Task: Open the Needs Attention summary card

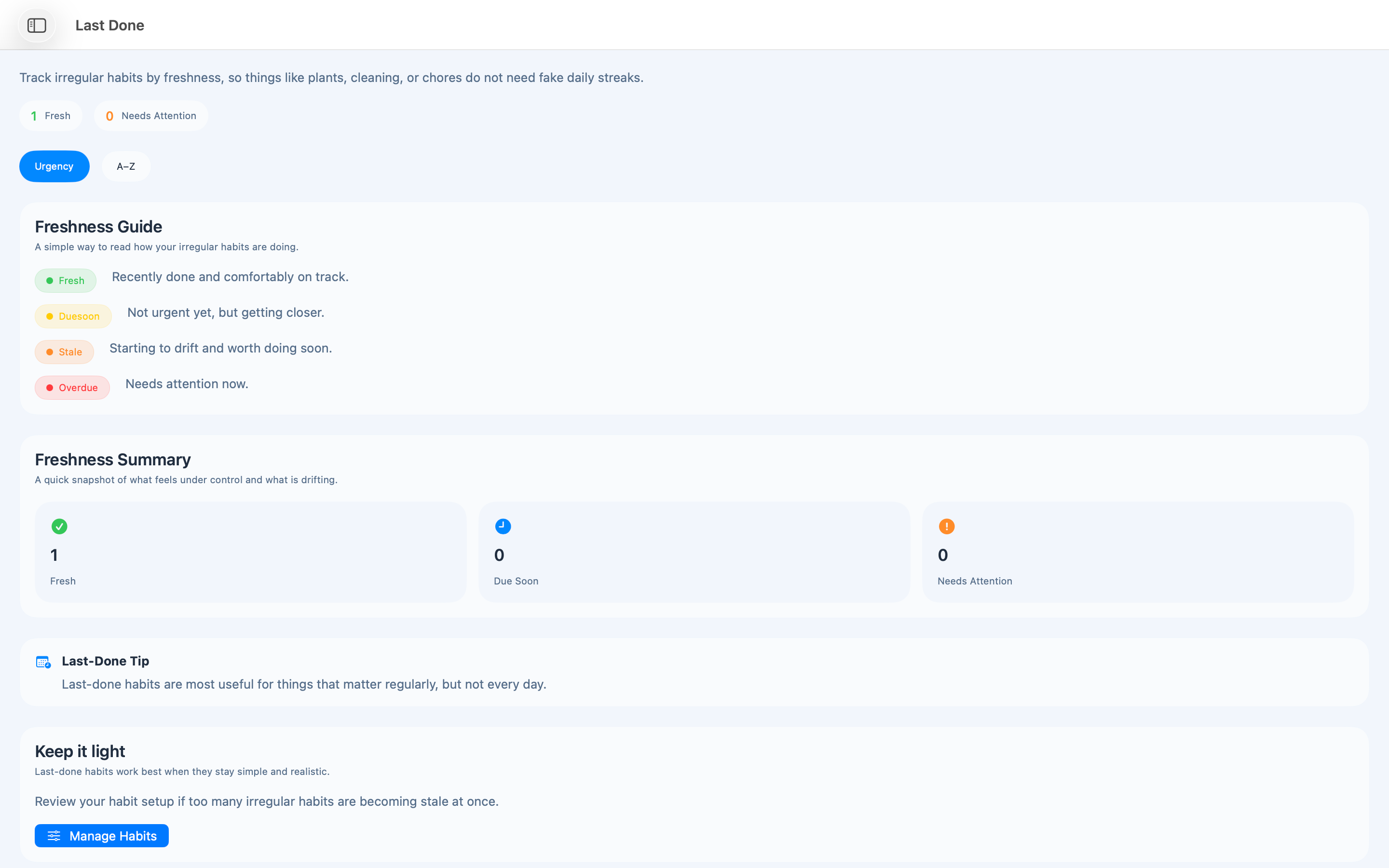Action: tap(1138, 552)
